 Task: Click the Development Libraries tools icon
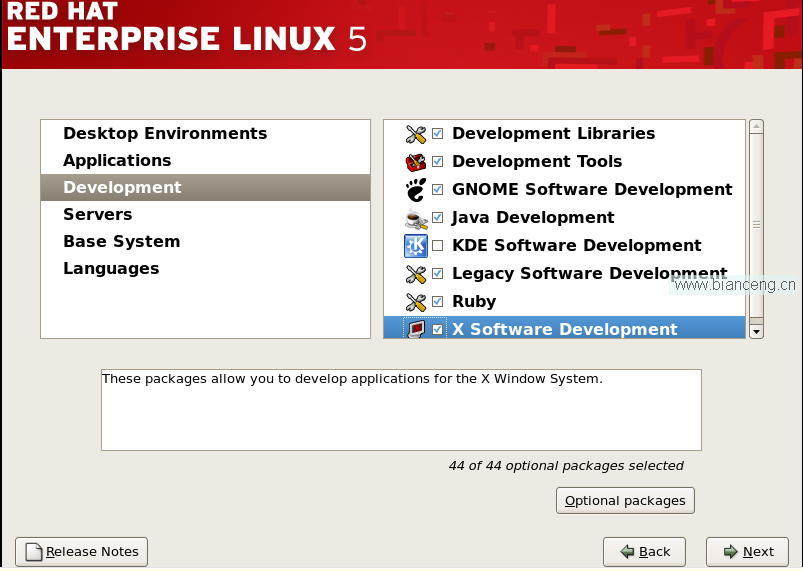tap(415, 134)
